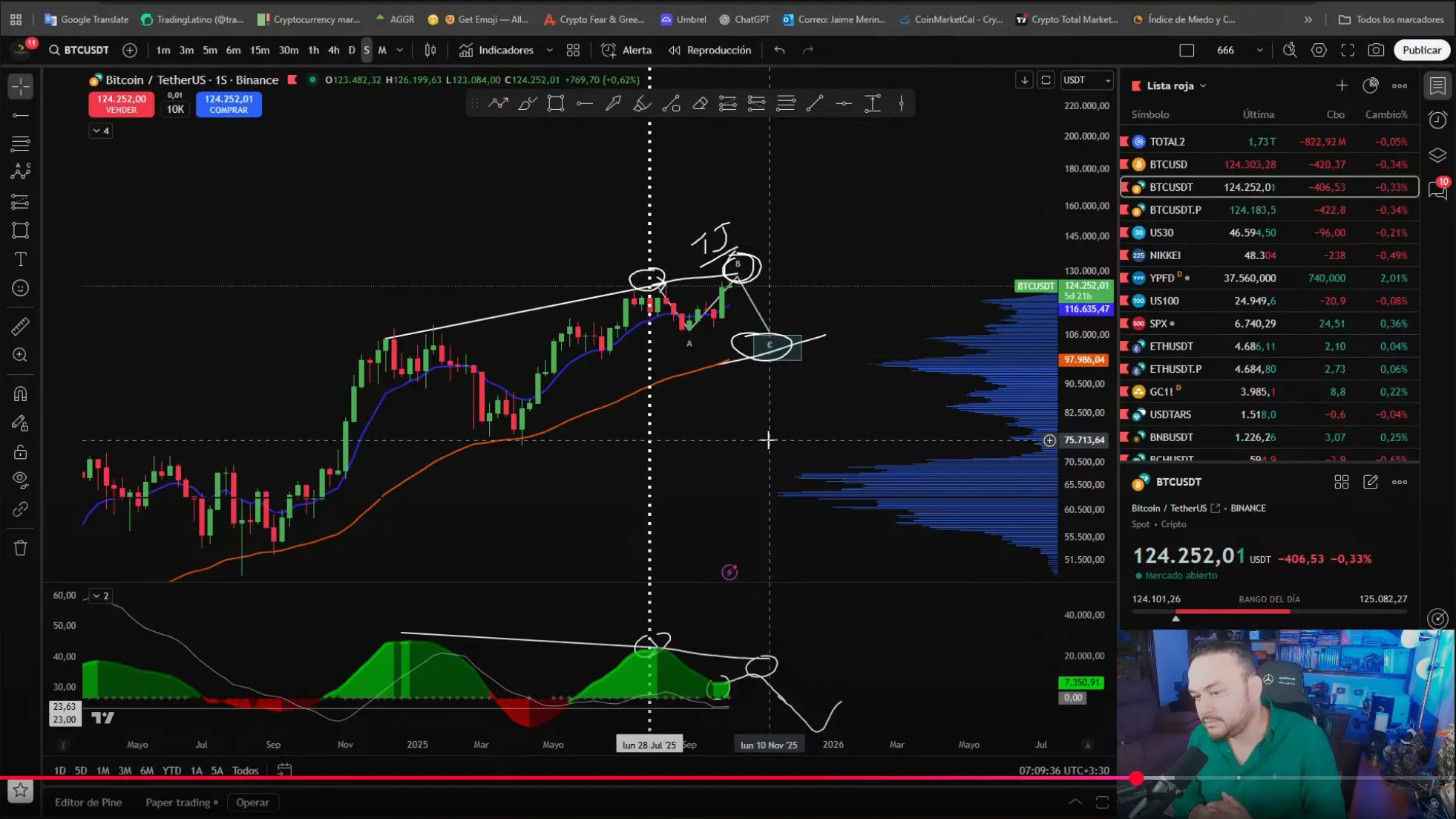Image resolution: width=1456 pixels, height=819 pixels.
Task: Select the Text tool in left toolbar
Action: (20, 259)
